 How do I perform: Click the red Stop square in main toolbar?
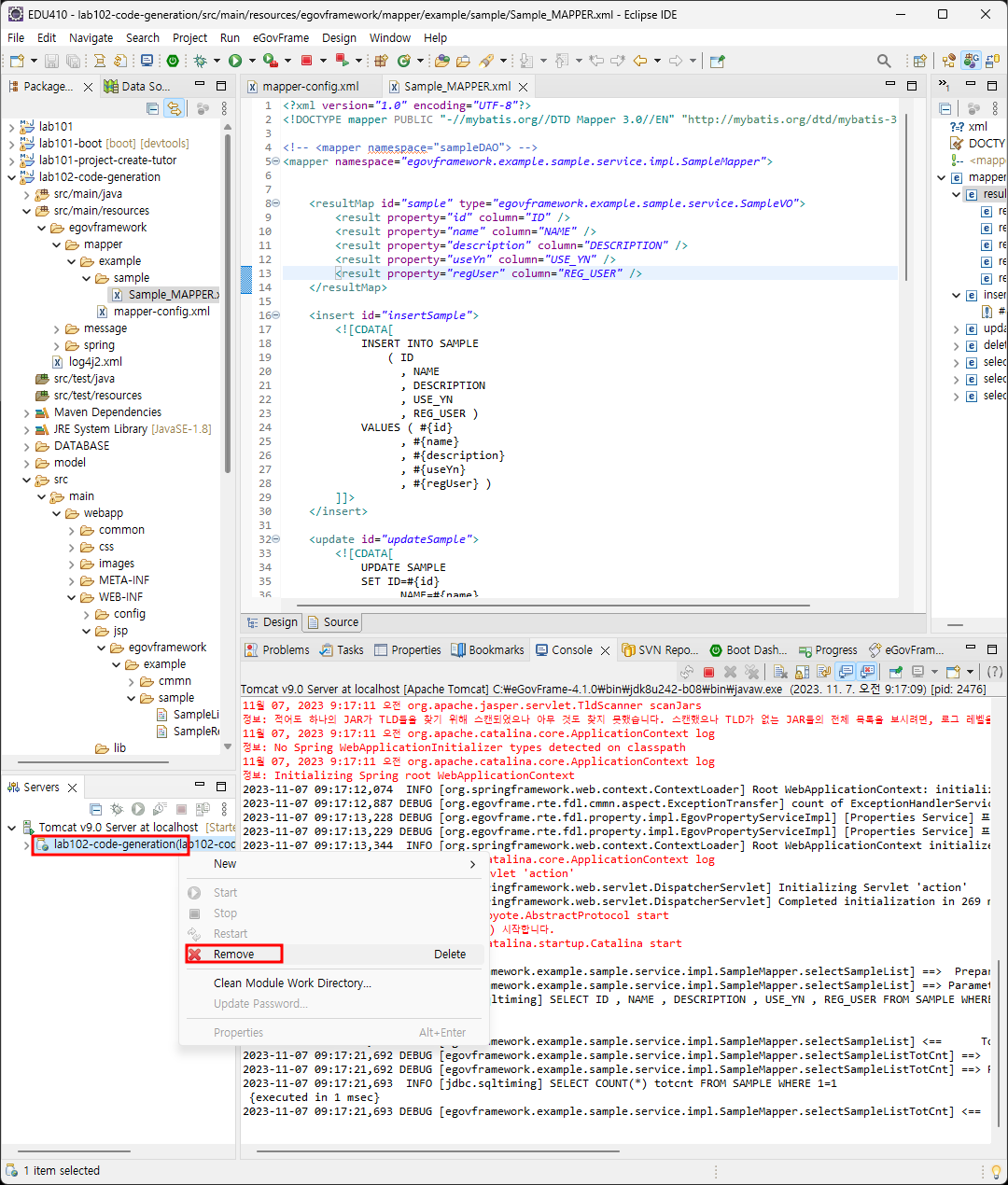pyautogui.click(x=305, y=61)
